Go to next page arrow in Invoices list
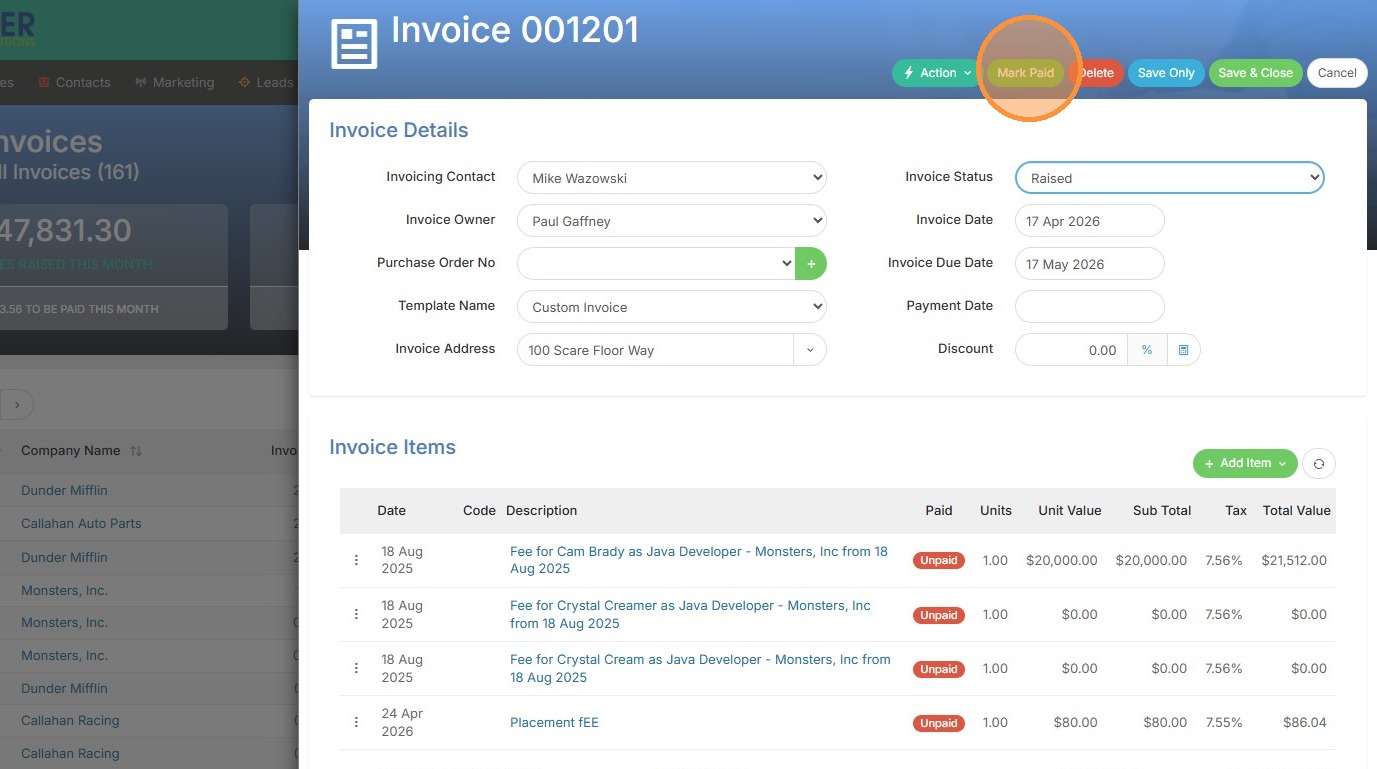This screenshot has width=1377, height=769. 17,405
